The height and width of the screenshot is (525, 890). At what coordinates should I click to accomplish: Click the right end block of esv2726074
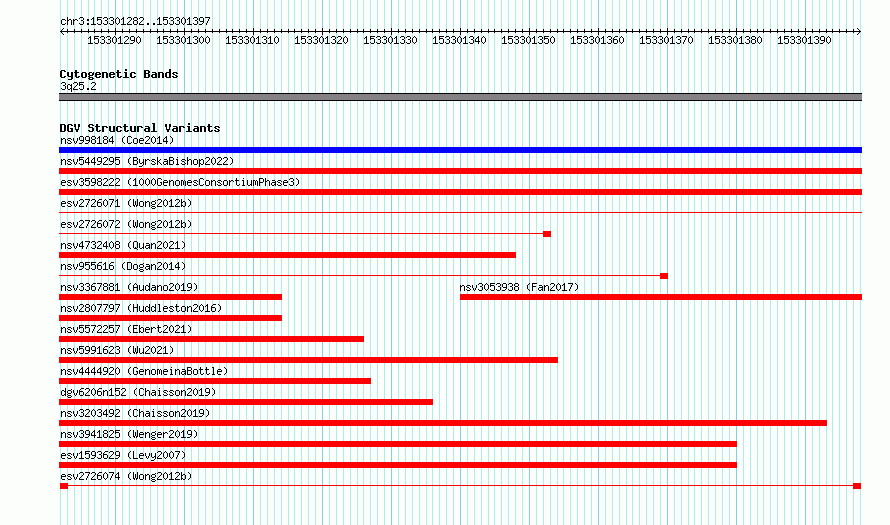pyautogui.click(x=857, y=486)
